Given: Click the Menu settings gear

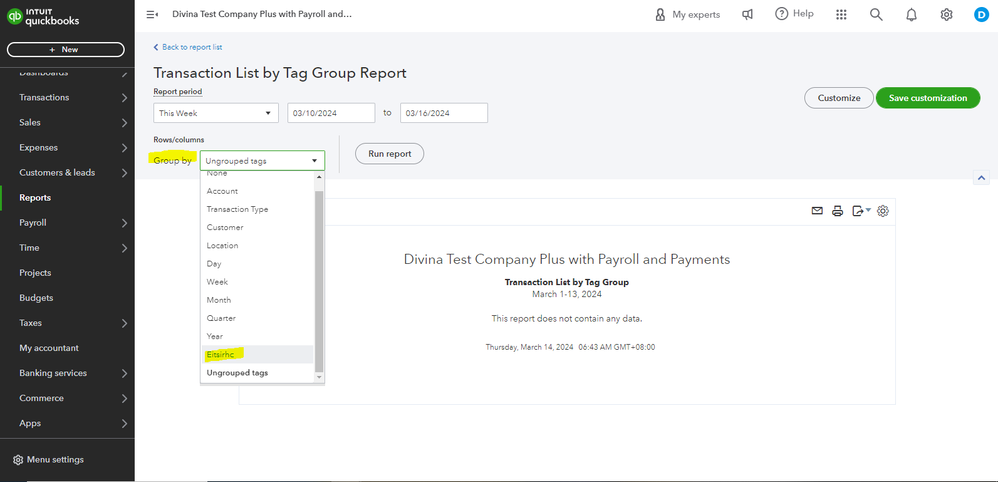Looking at the screenshot, I should coord(18,460).
